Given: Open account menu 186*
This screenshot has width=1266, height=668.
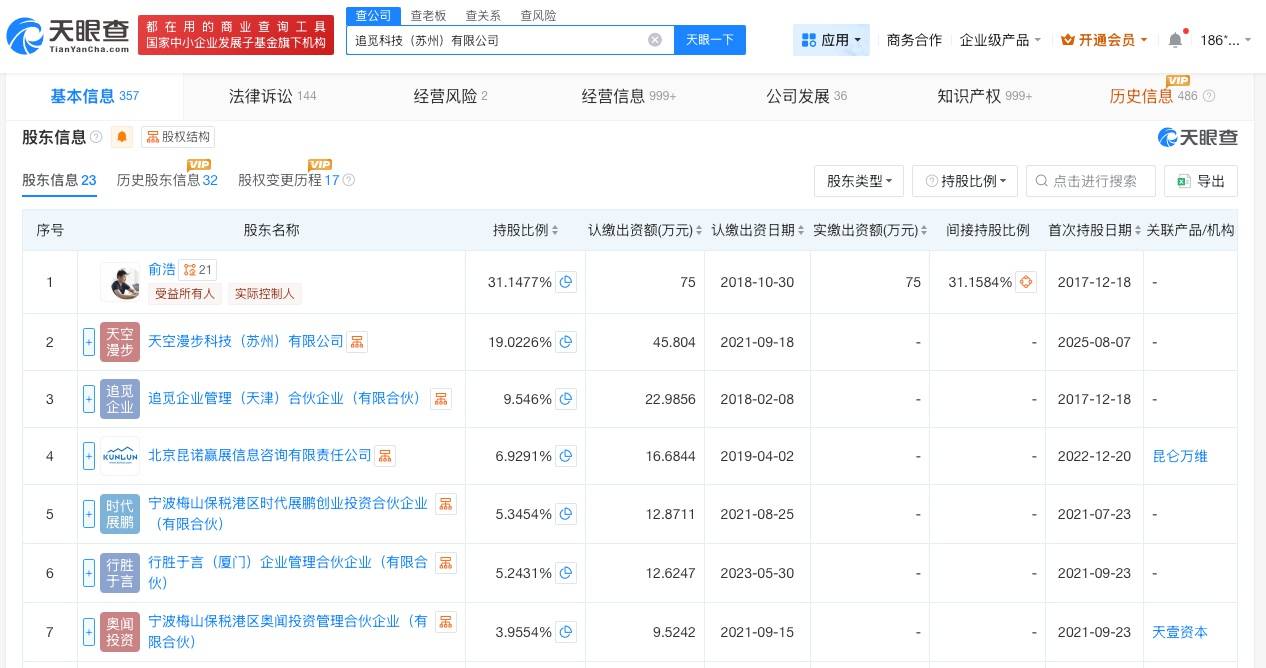Looking at the screenshot, I should (x=1225, y=40).
